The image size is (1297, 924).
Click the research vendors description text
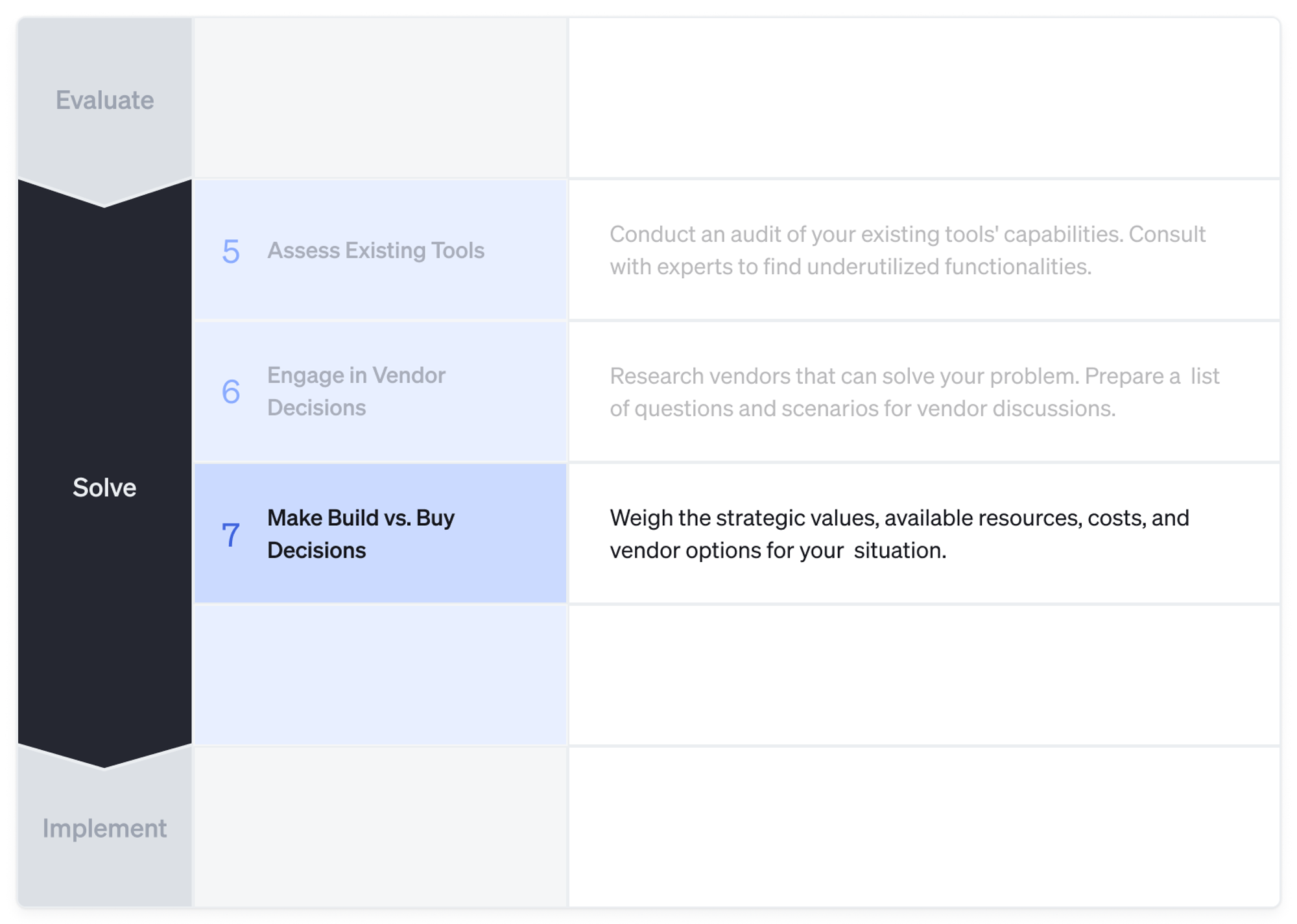coord(914,392)
